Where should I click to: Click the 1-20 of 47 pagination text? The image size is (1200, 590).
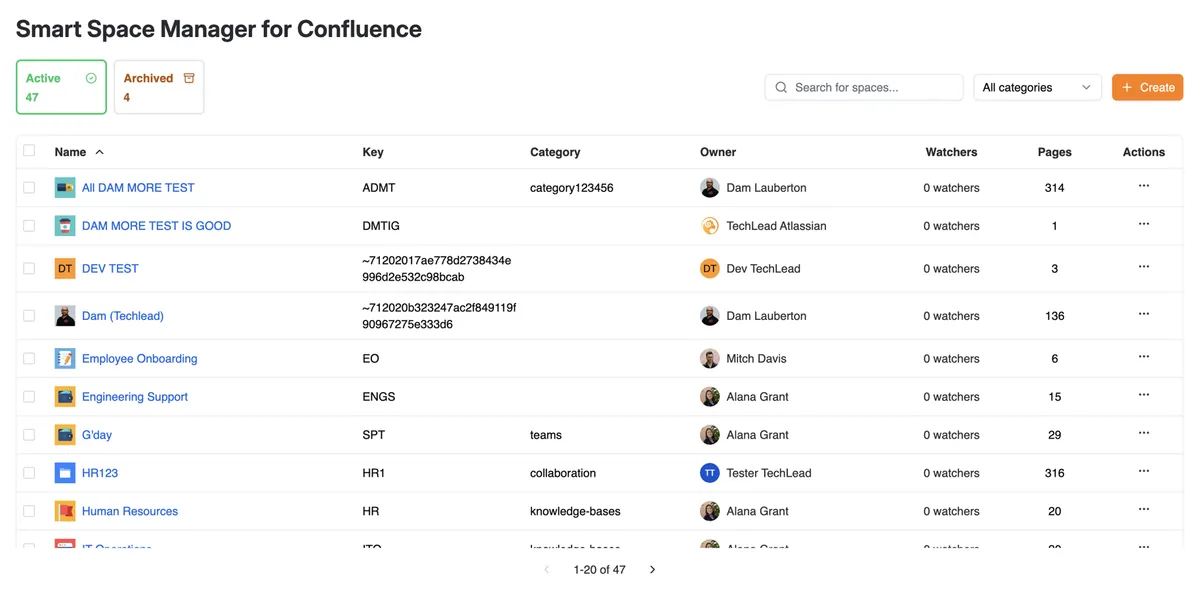tap(599, 569)
